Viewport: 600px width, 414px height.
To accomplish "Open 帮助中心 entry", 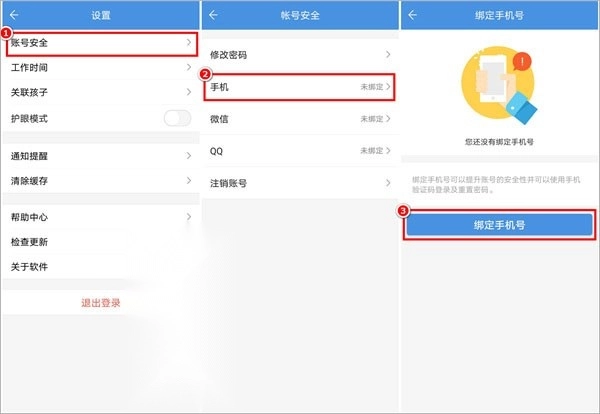I will (100, 217).
